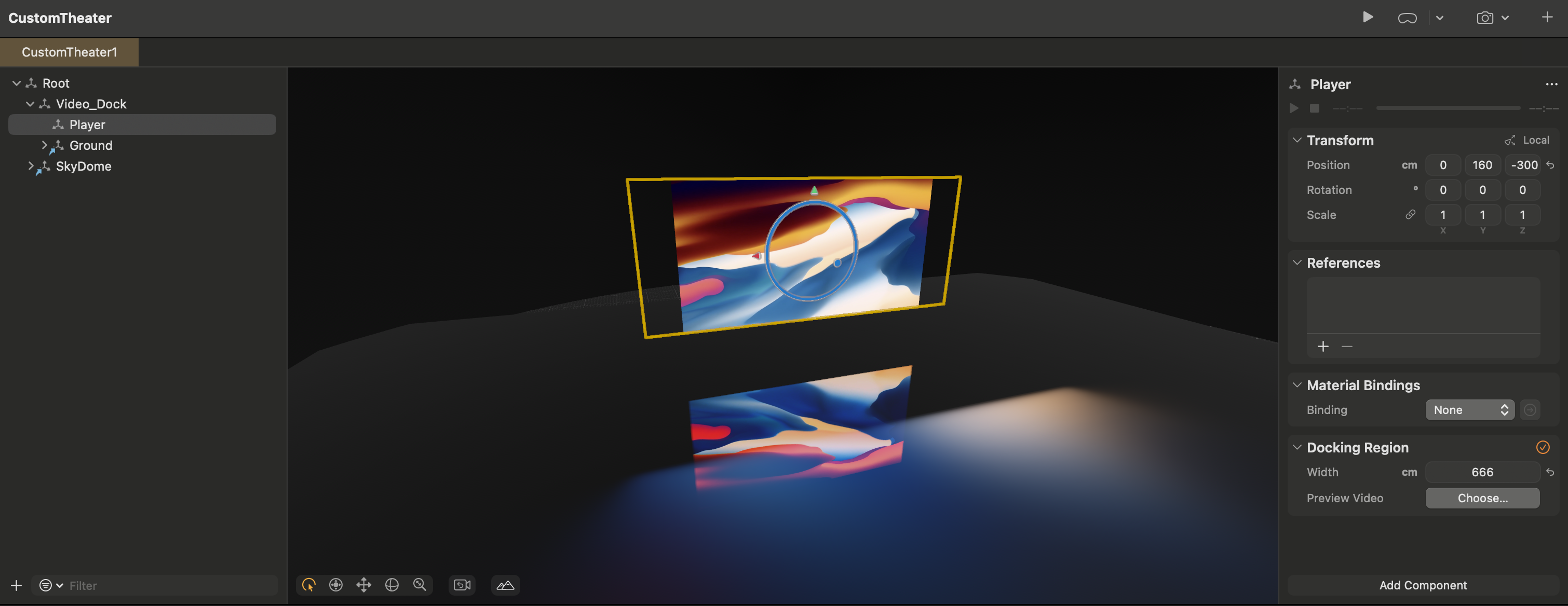The height and width of the screenshot is (606, 1568).
Task: Click the Ground reference entity icon
Action: click(57, 146)
